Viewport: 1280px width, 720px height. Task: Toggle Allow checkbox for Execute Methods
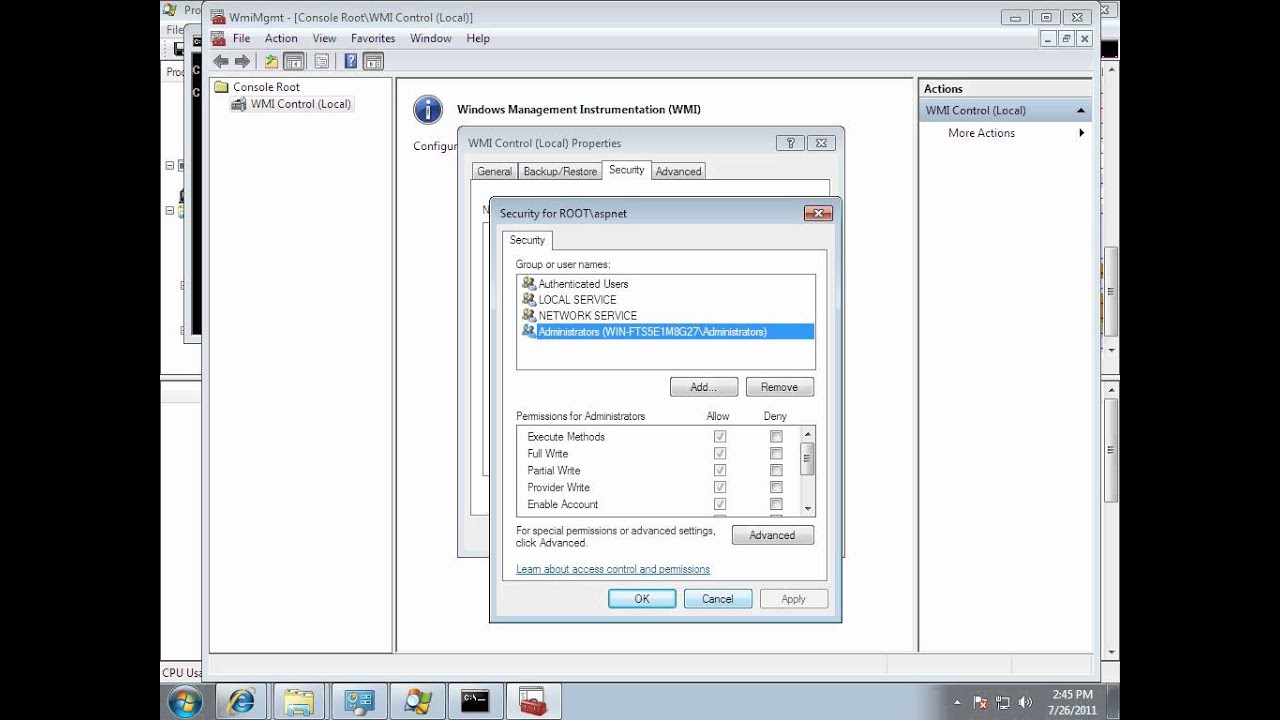coord(720,437)
